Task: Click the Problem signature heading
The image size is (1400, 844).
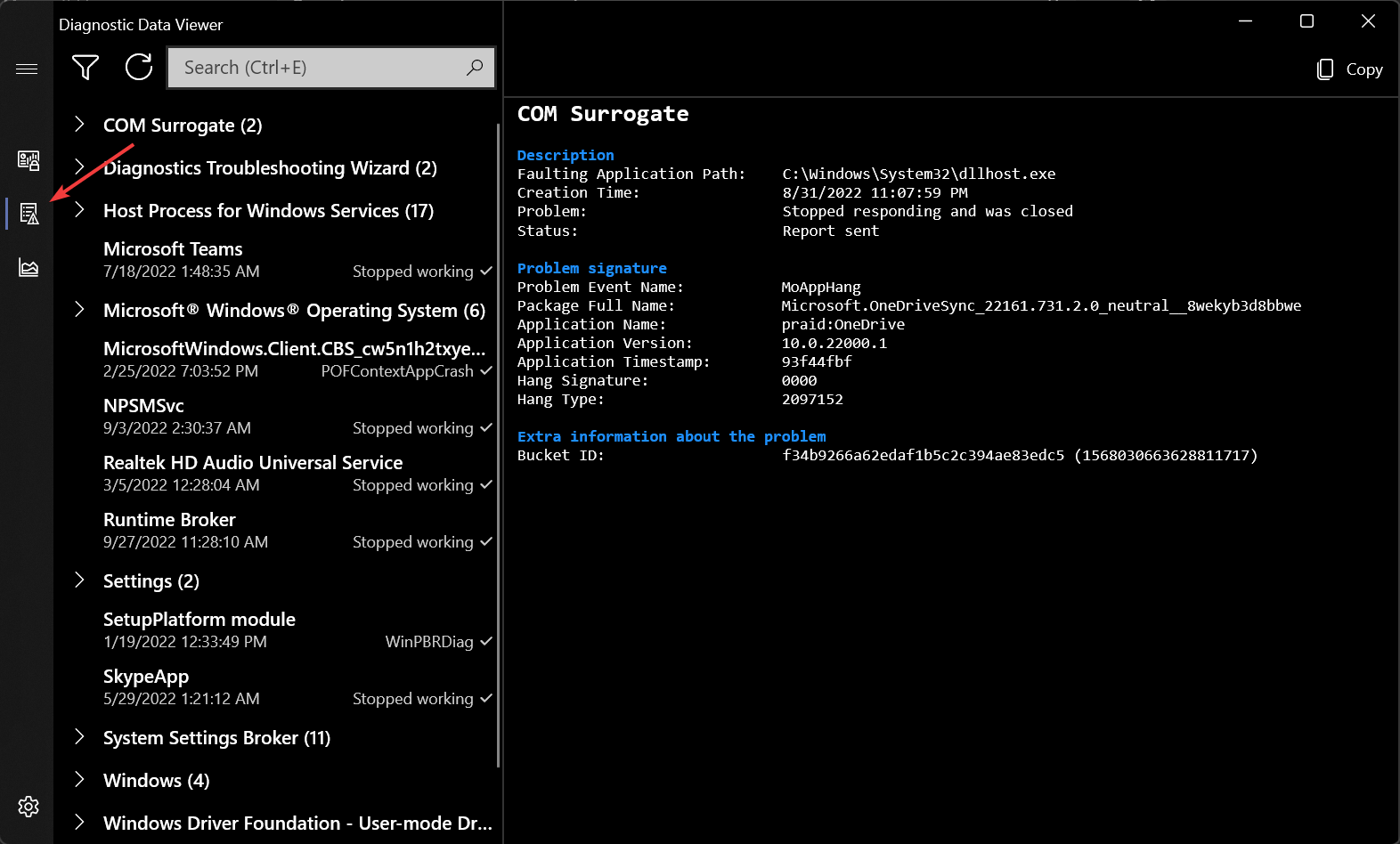Action: [591, 268]
